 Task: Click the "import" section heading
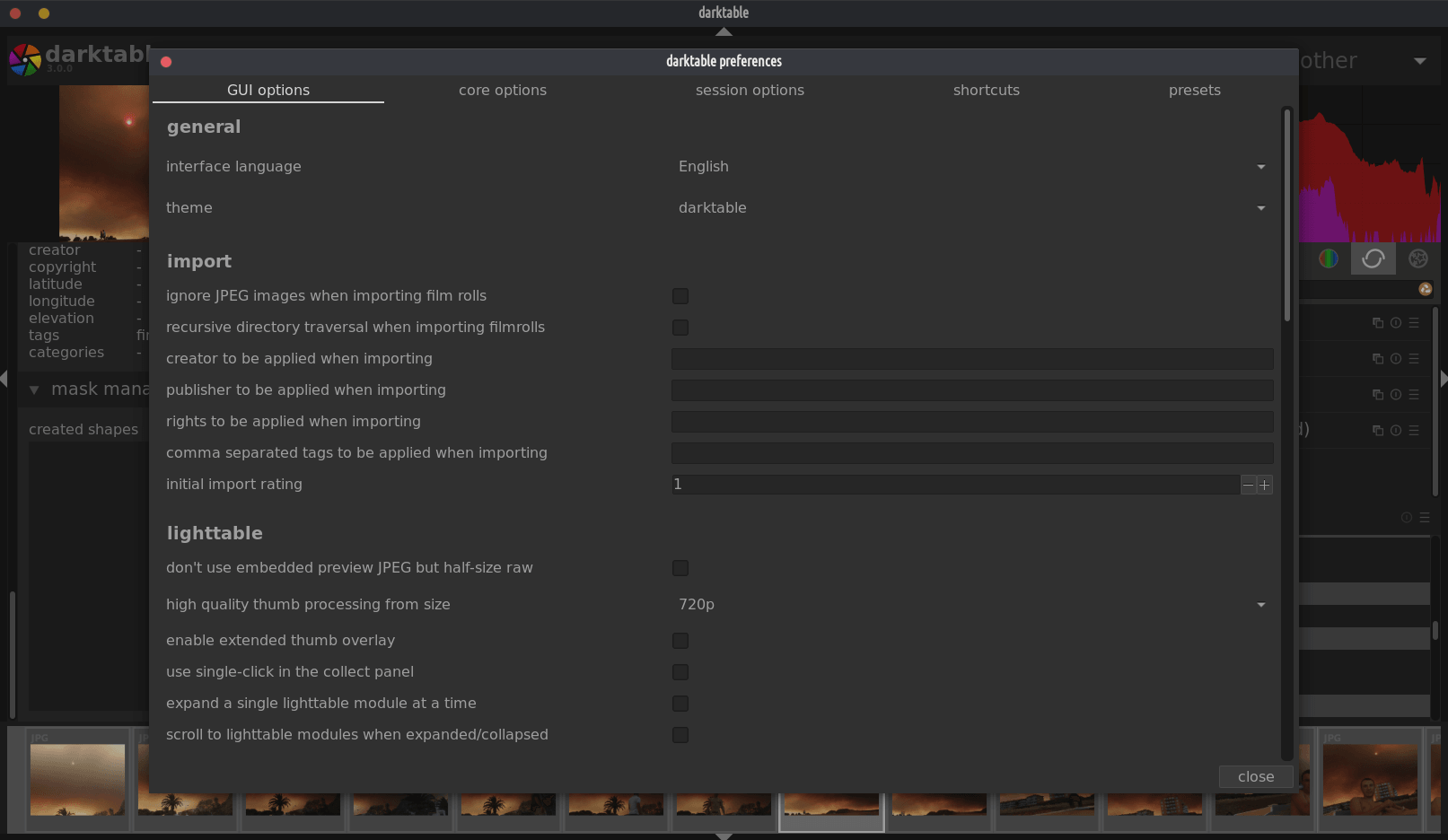point(199,261)
